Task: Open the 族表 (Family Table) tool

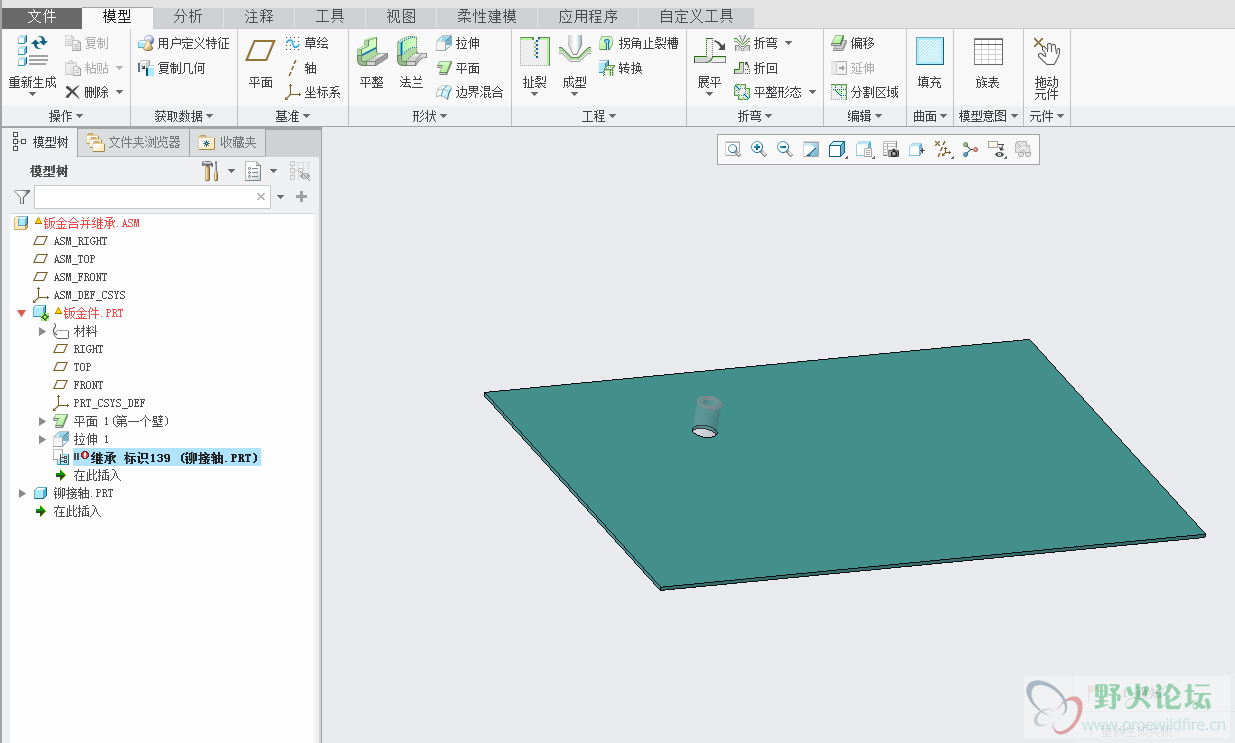Action: 988,63
